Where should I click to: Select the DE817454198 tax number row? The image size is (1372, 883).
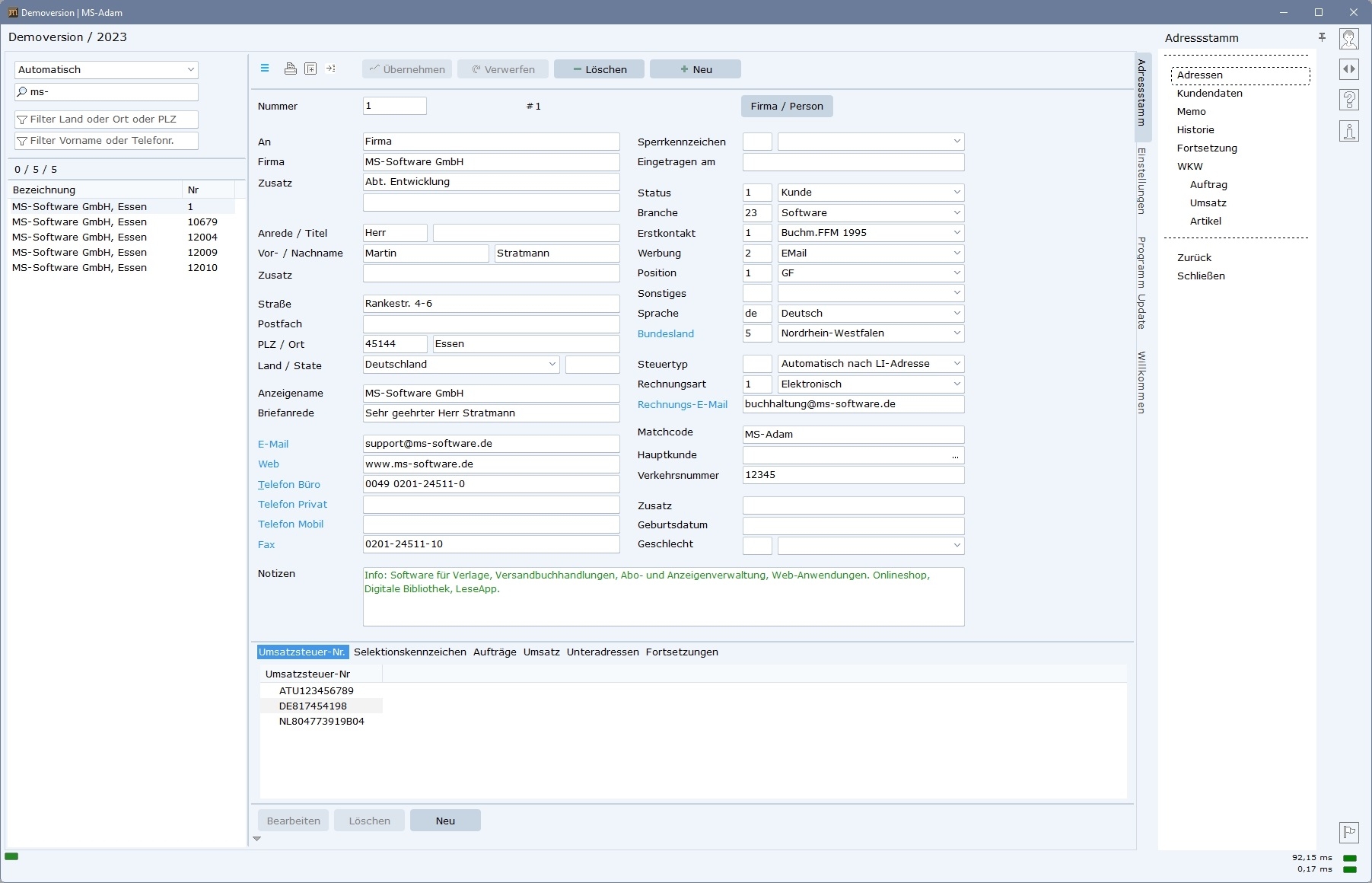[313, 706]
